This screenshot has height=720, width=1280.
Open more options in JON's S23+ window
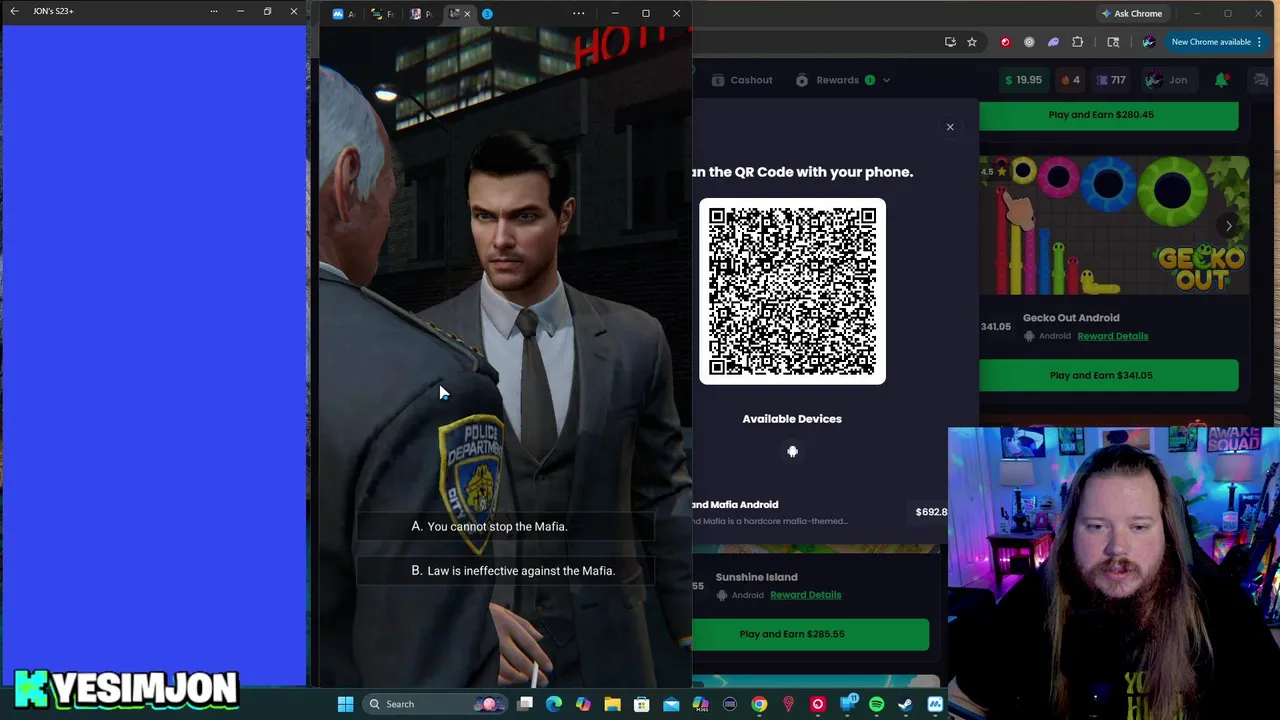(x=213, y=11)
